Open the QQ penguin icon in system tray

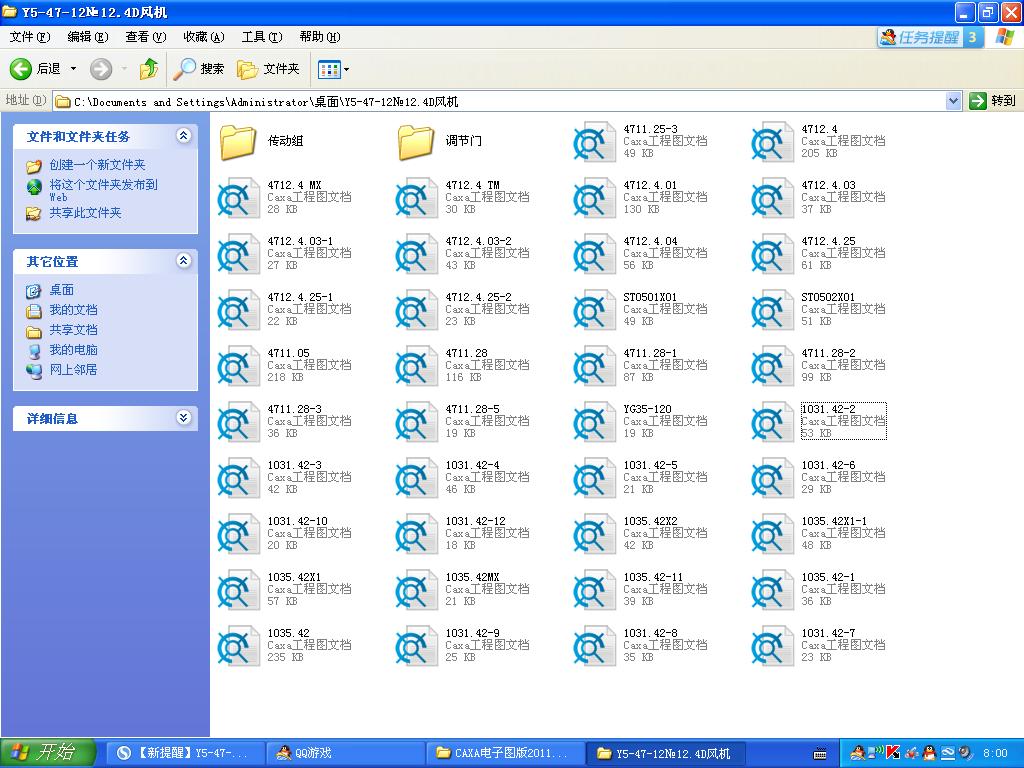pos(929,753)
